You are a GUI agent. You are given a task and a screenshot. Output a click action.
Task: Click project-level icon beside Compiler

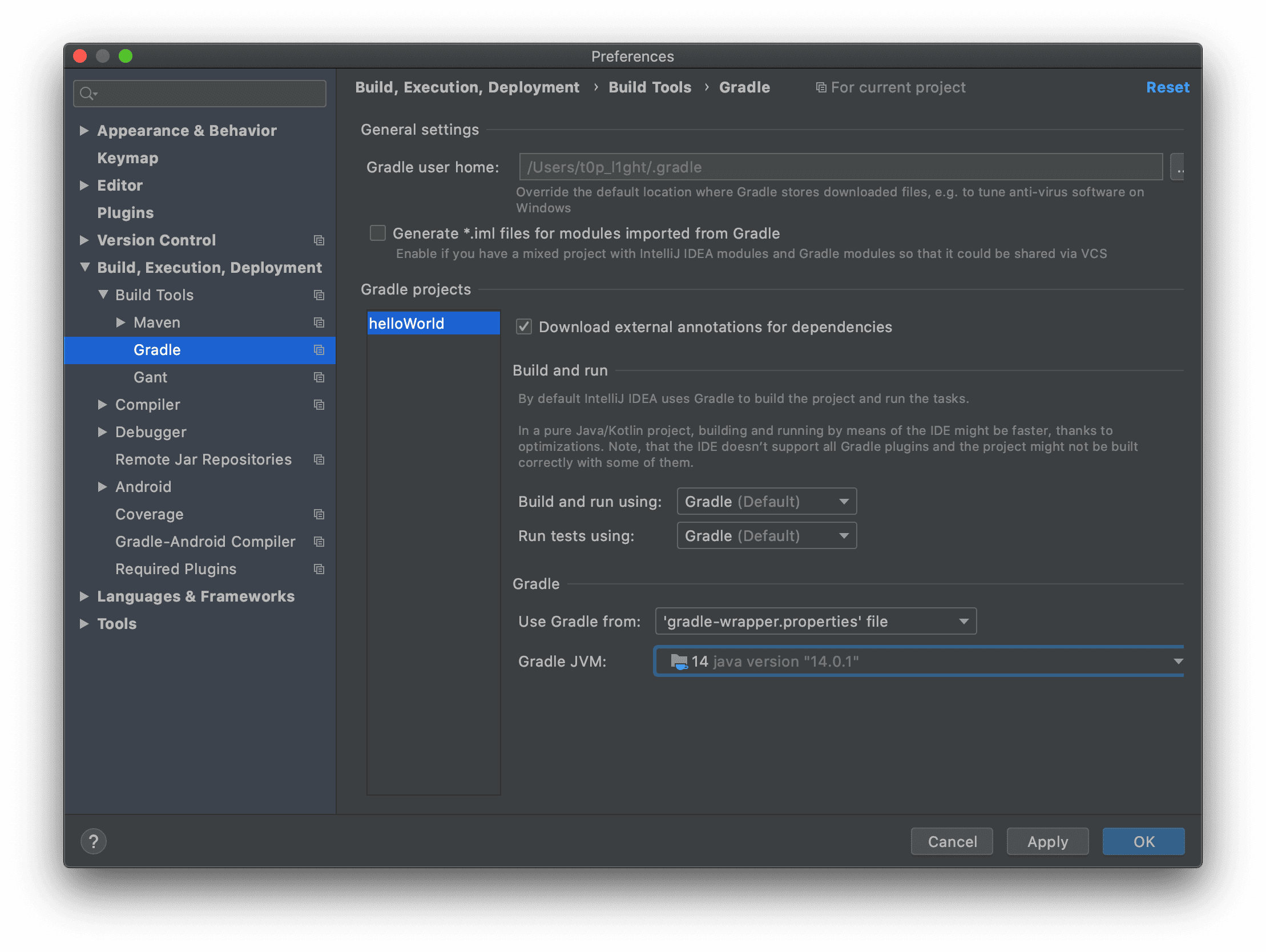319,405
